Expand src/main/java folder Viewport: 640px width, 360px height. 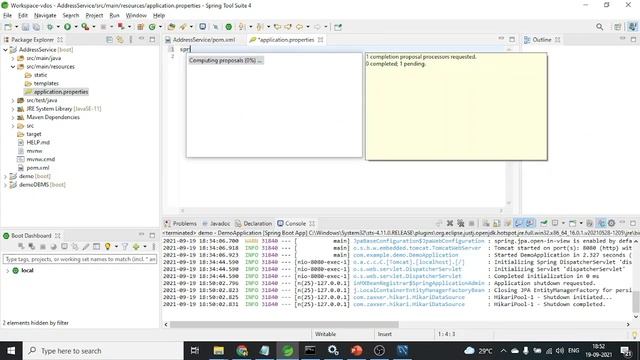pos(13,58)
